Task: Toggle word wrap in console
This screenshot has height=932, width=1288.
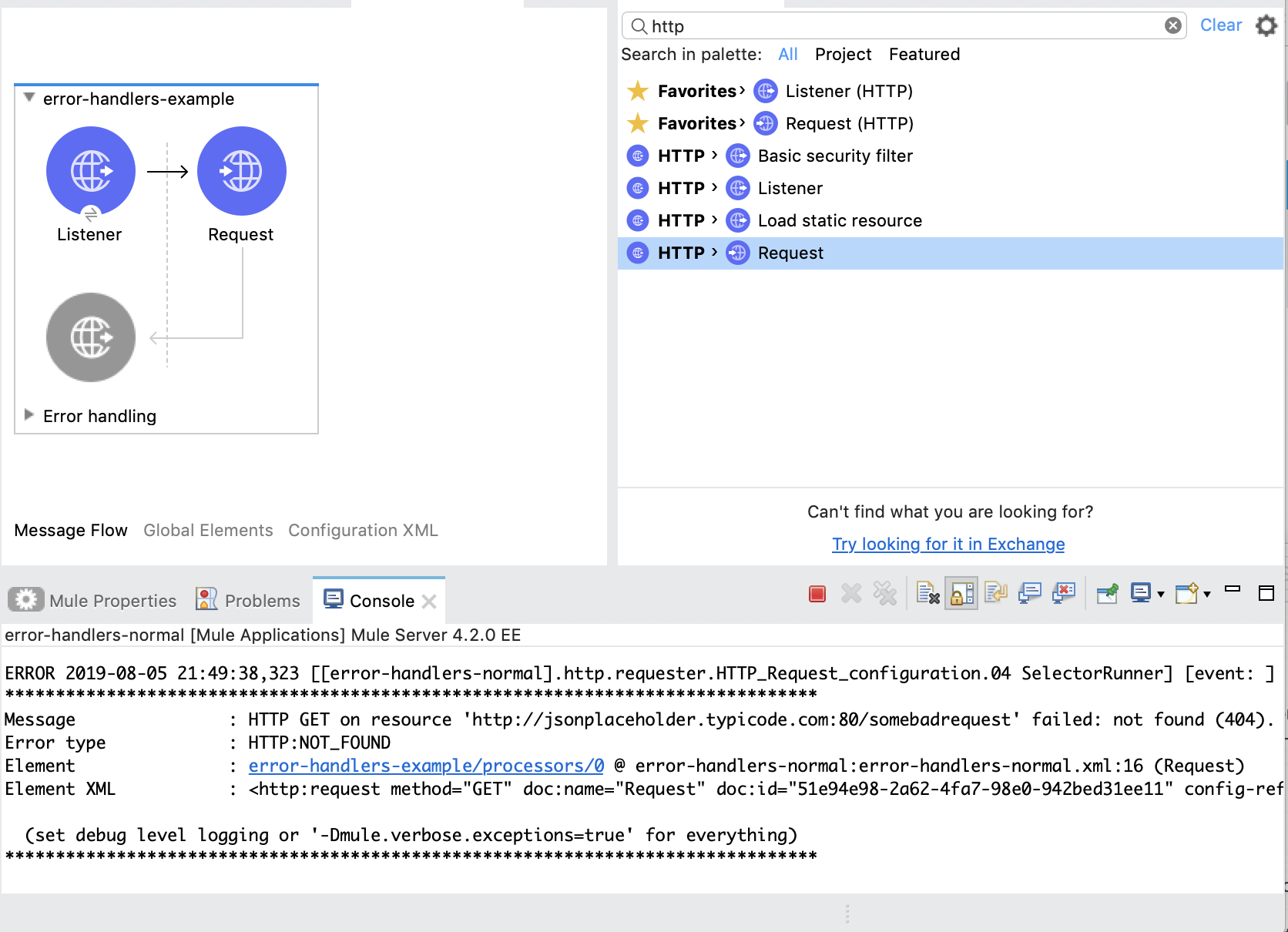Action: pyautogui.click(x=995, y=593)
